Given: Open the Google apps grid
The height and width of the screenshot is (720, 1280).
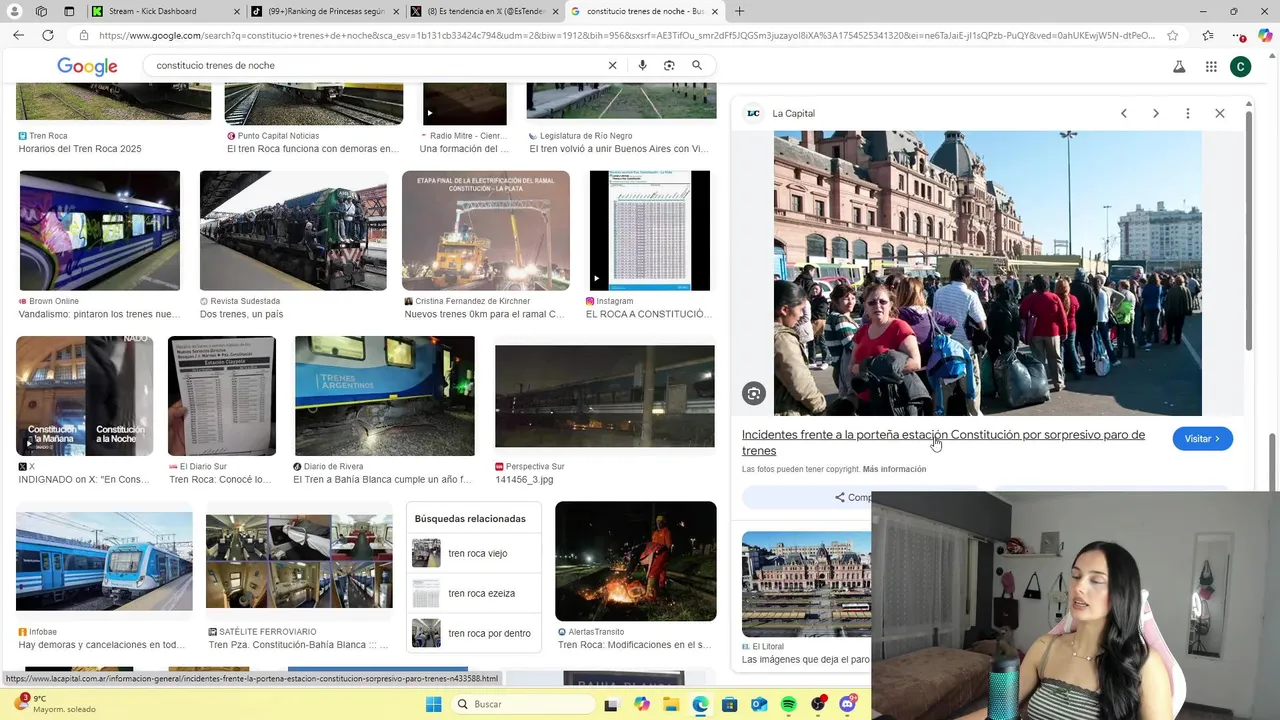Looking at the screenshot, I should point(1211,67).
